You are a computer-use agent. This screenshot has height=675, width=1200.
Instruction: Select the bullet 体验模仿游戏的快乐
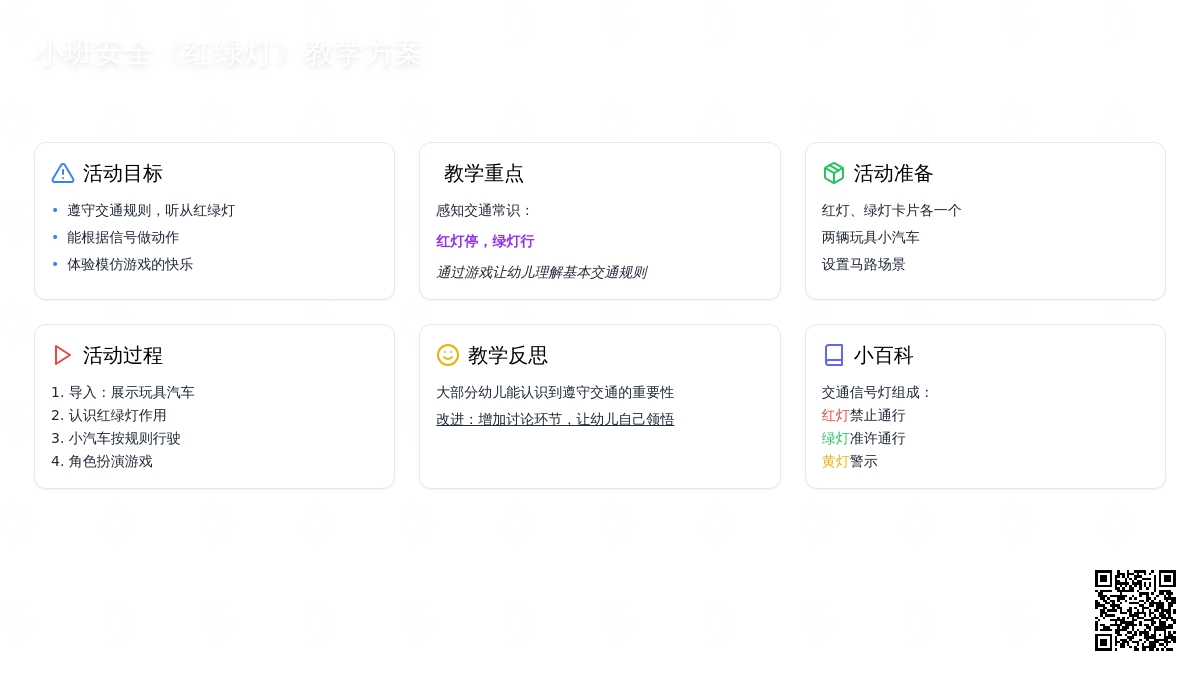130,264
